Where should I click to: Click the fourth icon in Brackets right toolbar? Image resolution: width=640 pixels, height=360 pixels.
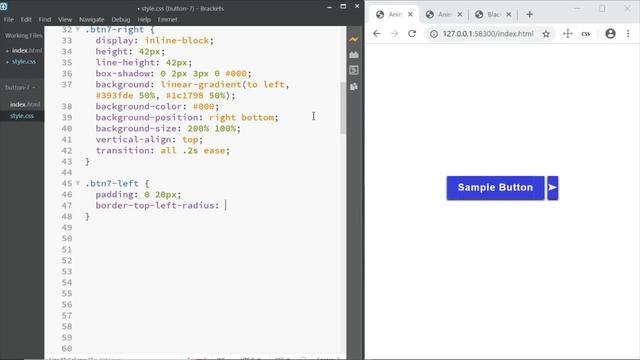tap(354, 86)
